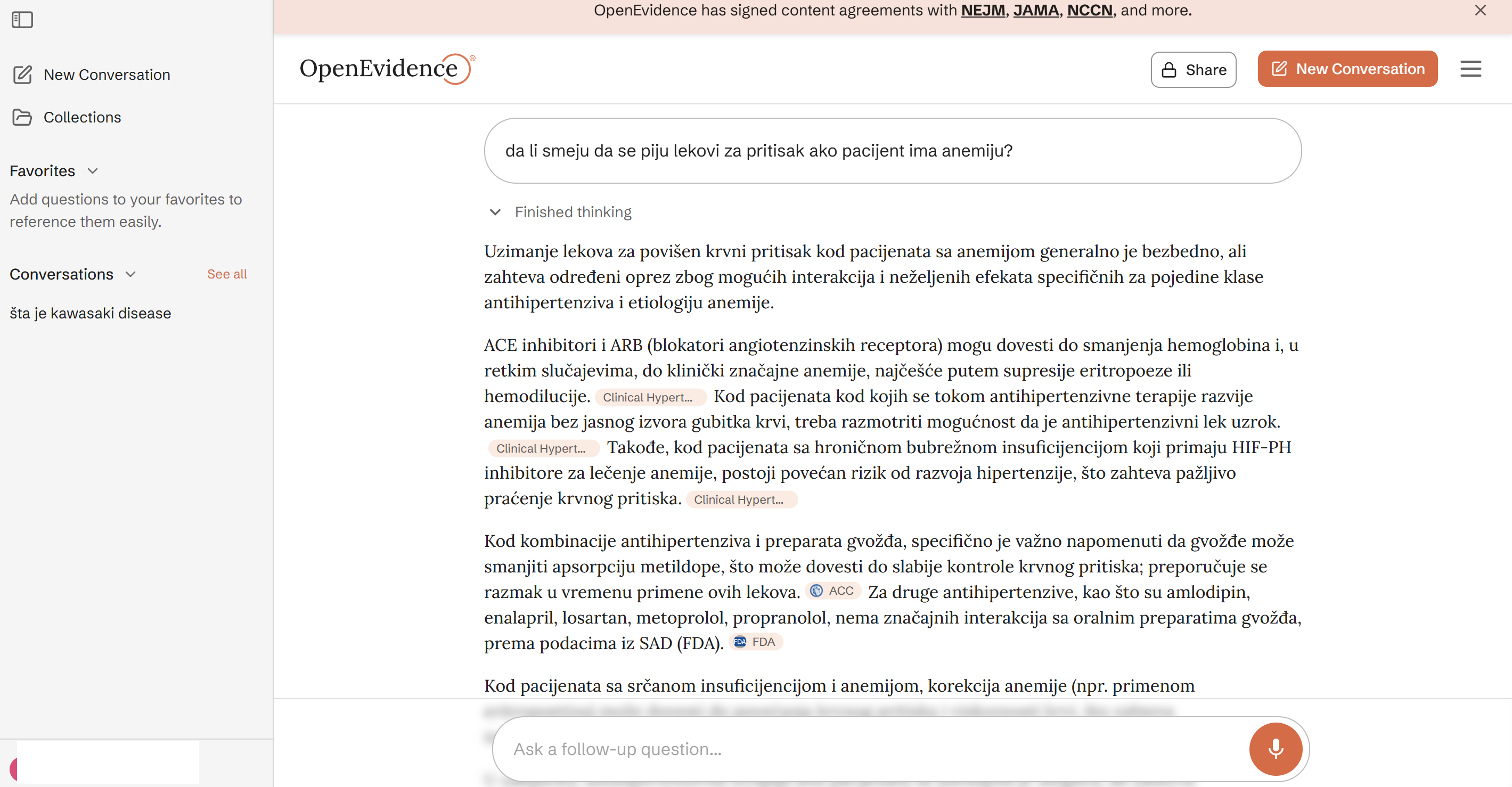Open 'šta je kawasaki disease' conversation
Screen dimensions: 1512x787
click(91, 314)
